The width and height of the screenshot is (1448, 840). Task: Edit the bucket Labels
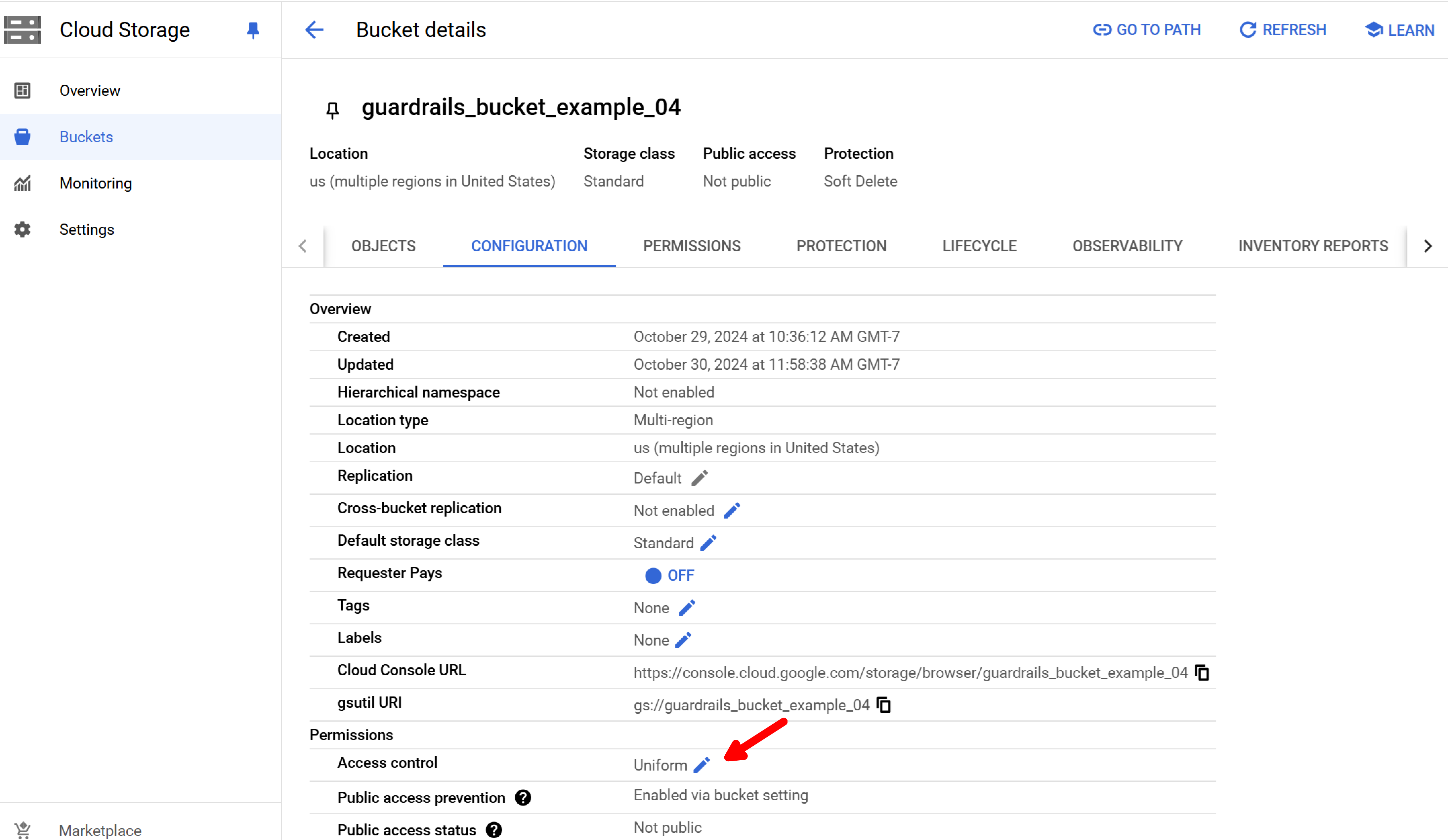(x=685, y=640)
